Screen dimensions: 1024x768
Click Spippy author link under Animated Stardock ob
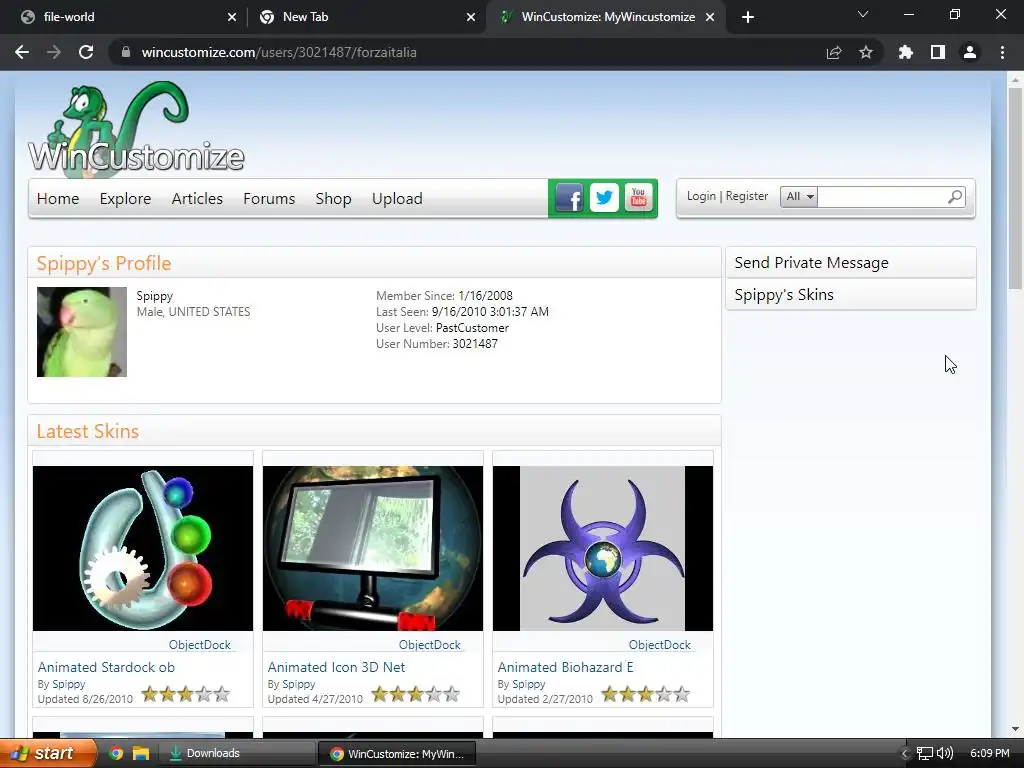[x=69, y=684]
